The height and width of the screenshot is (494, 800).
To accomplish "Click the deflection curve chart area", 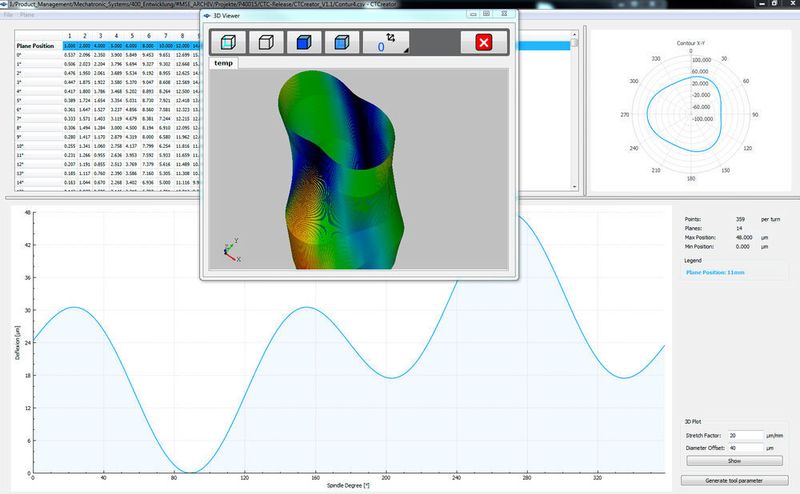I will point(349,342).
